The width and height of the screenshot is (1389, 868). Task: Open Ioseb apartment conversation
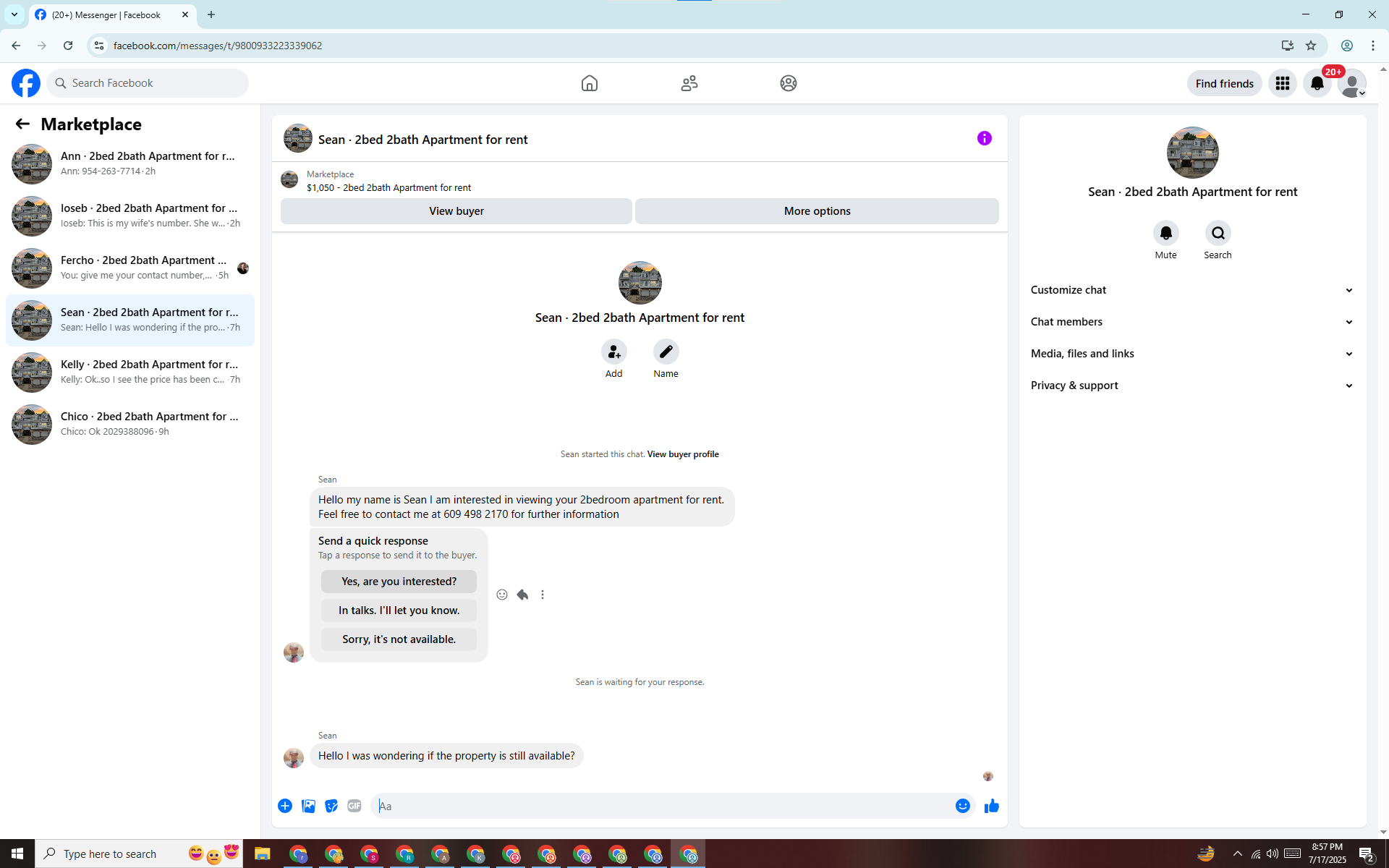coord(130,216)
